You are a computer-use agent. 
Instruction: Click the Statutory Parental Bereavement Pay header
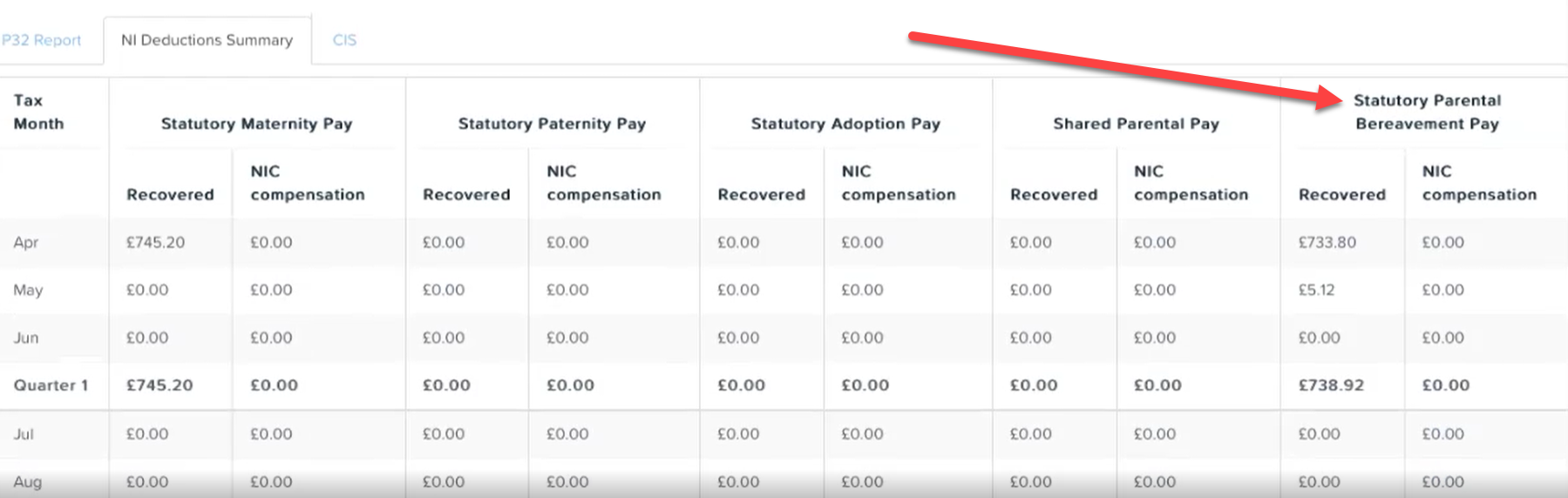point(1427,112)
